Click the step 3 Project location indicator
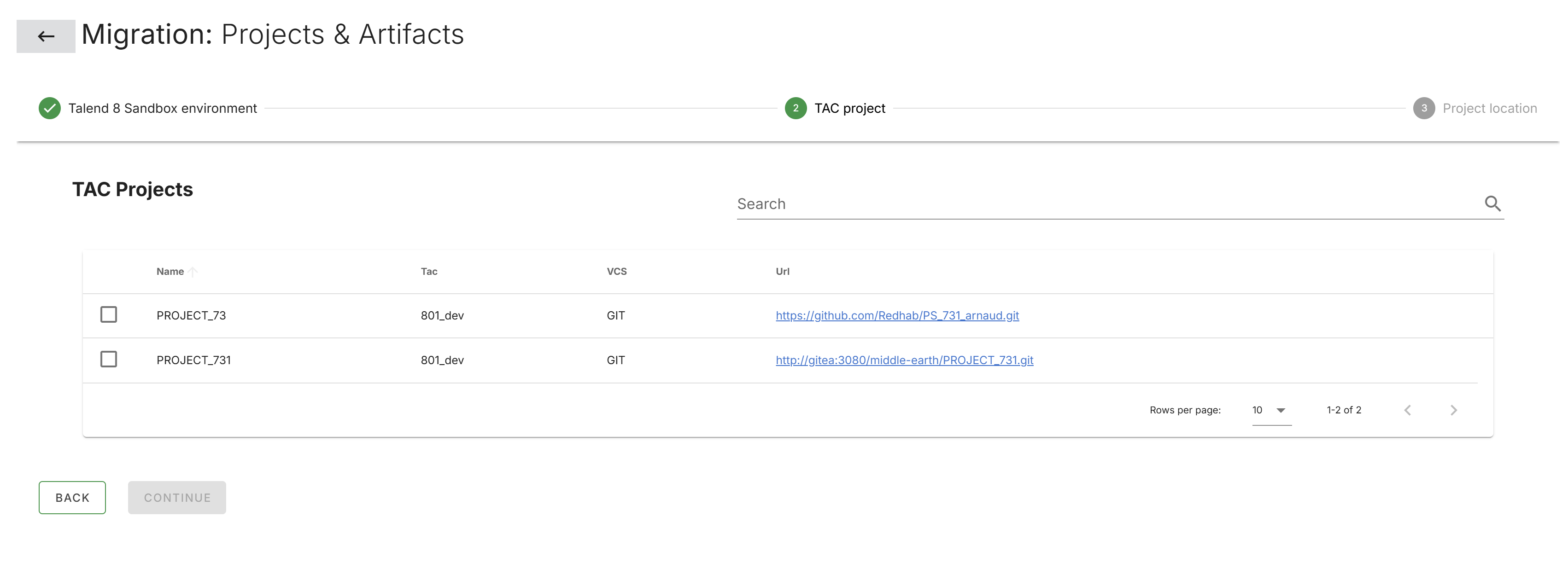1568x569 pixels. tap(1424, 108)
